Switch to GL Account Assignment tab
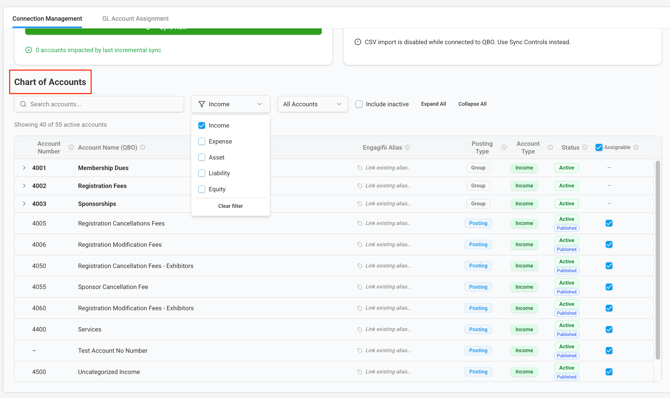 [135, 18]
